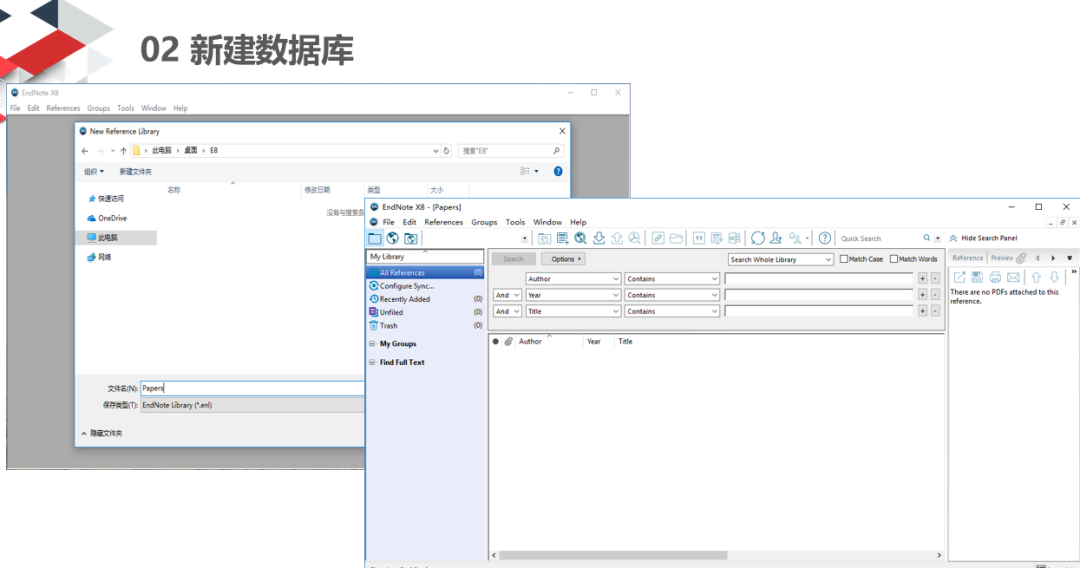Select 此电脑 in the dialog navigation pane

[x=116, y=238]
